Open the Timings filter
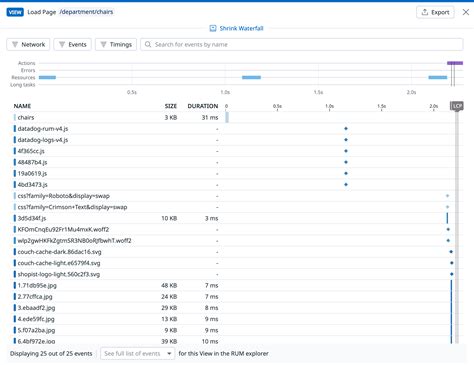This screenshot has height=365, width=474. tap(116, 44)
